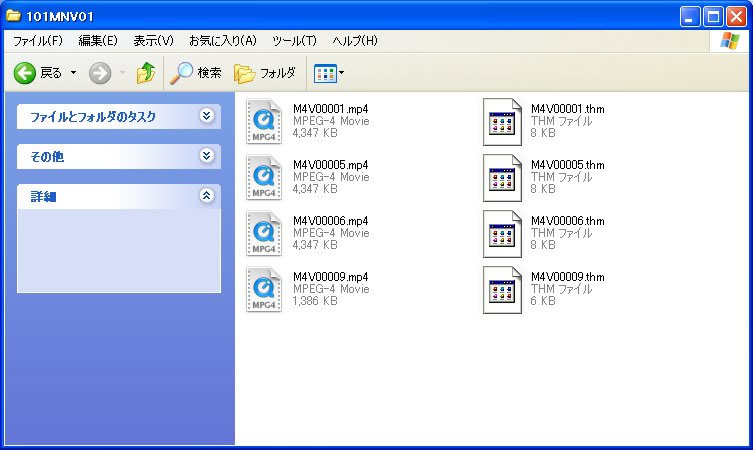Click the M4V00009.thm file name text
Viewport: 753px width, 450px height.
click(x=567, y=276)
